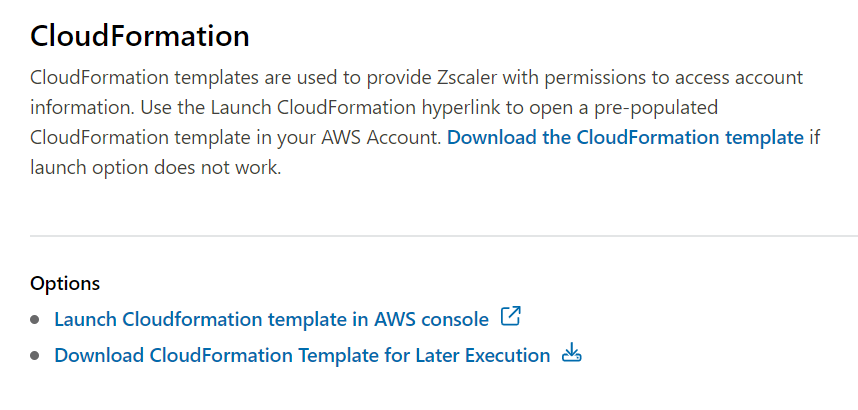Click bullet point before Launch Cloudformation link
This screenshot has height=410, width=858.
point(36,320)
